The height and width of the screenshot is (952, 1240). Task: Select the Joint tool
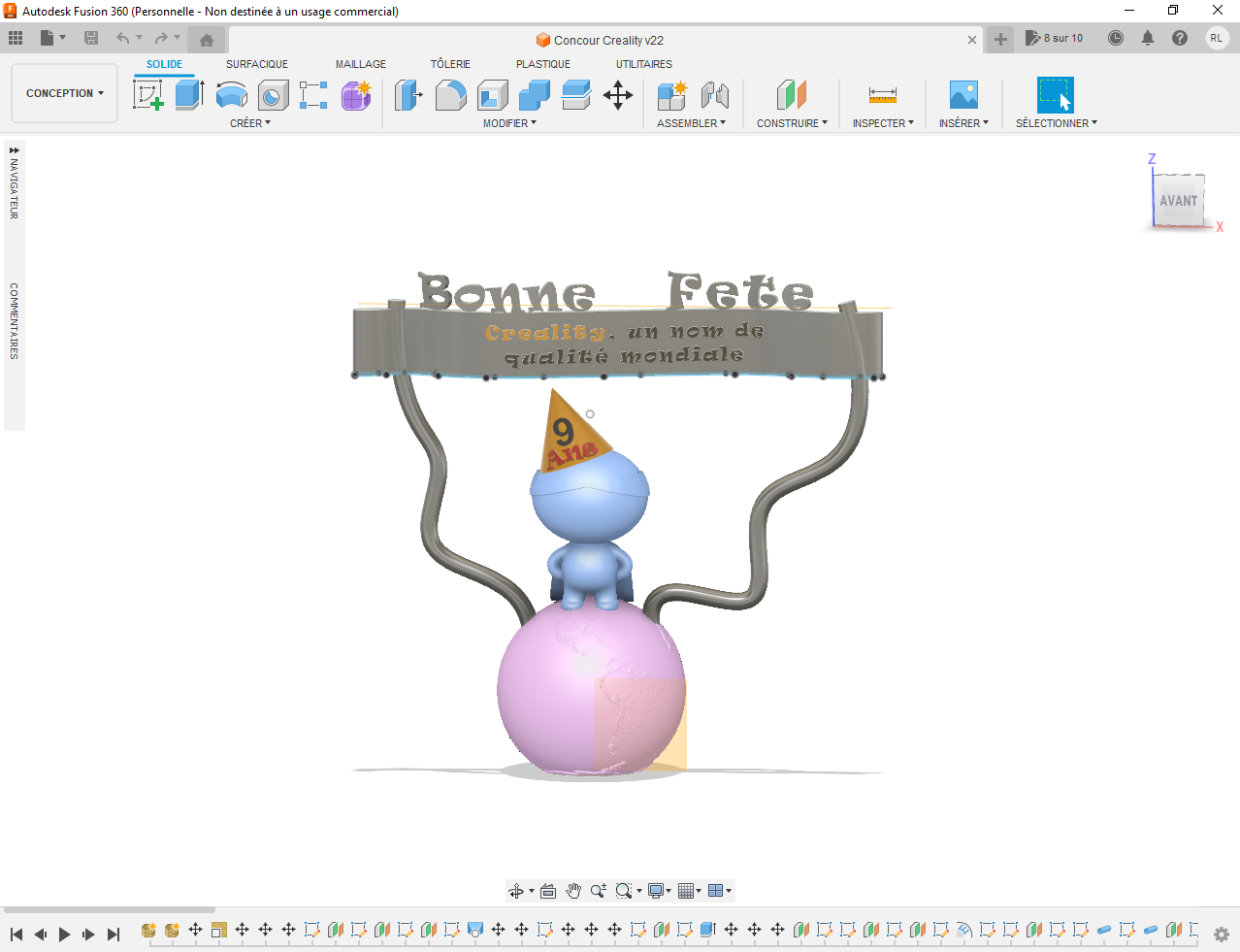coord(714,95)
